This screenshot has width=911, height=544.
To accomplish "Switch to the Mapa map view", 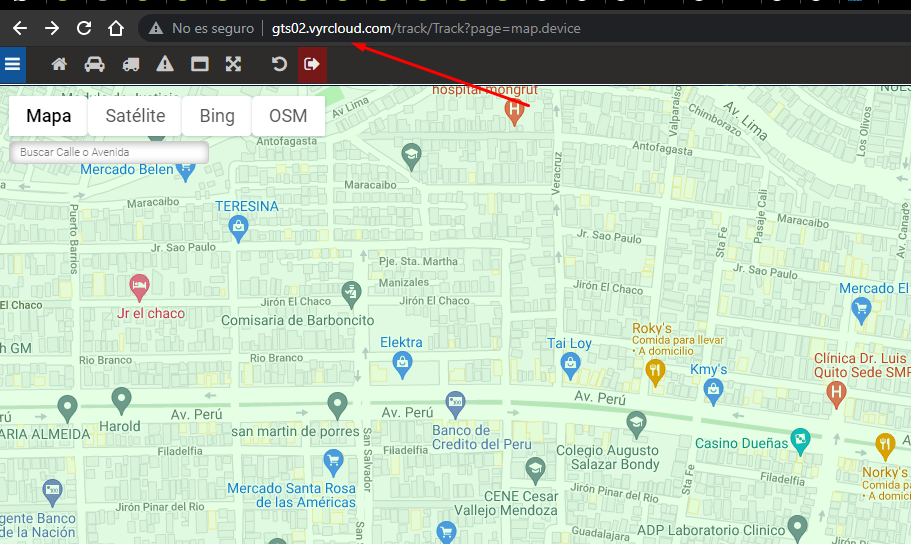I will (48, 116).
